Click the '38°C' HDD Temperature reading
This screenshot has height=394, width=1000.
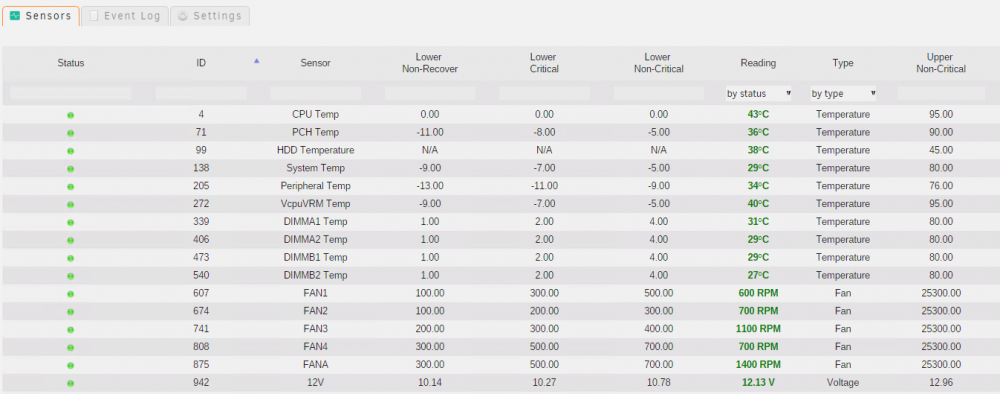click(x=758, y=150)
